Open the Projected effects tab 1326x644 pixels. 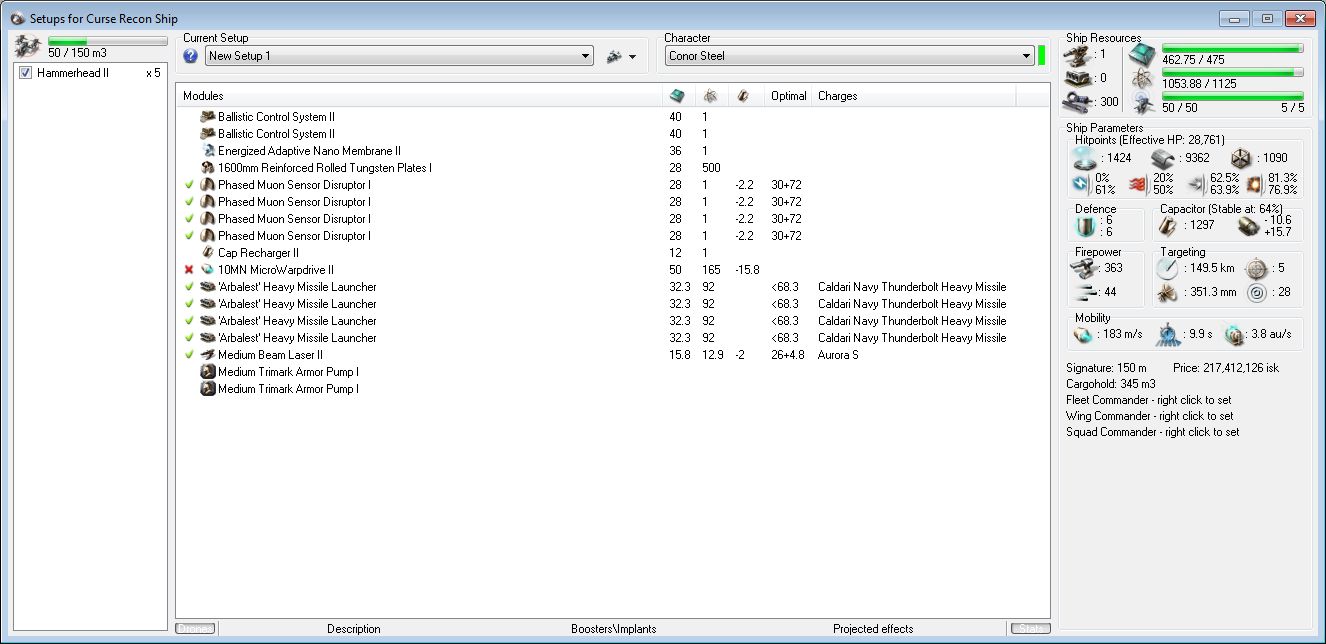coord(873,629)
